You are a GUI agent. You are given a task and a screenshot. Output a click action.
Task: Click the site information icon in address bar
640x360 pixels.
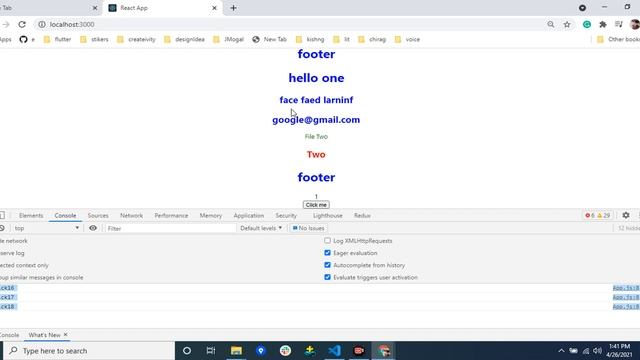pyautogui.click(x=42, y=24)
